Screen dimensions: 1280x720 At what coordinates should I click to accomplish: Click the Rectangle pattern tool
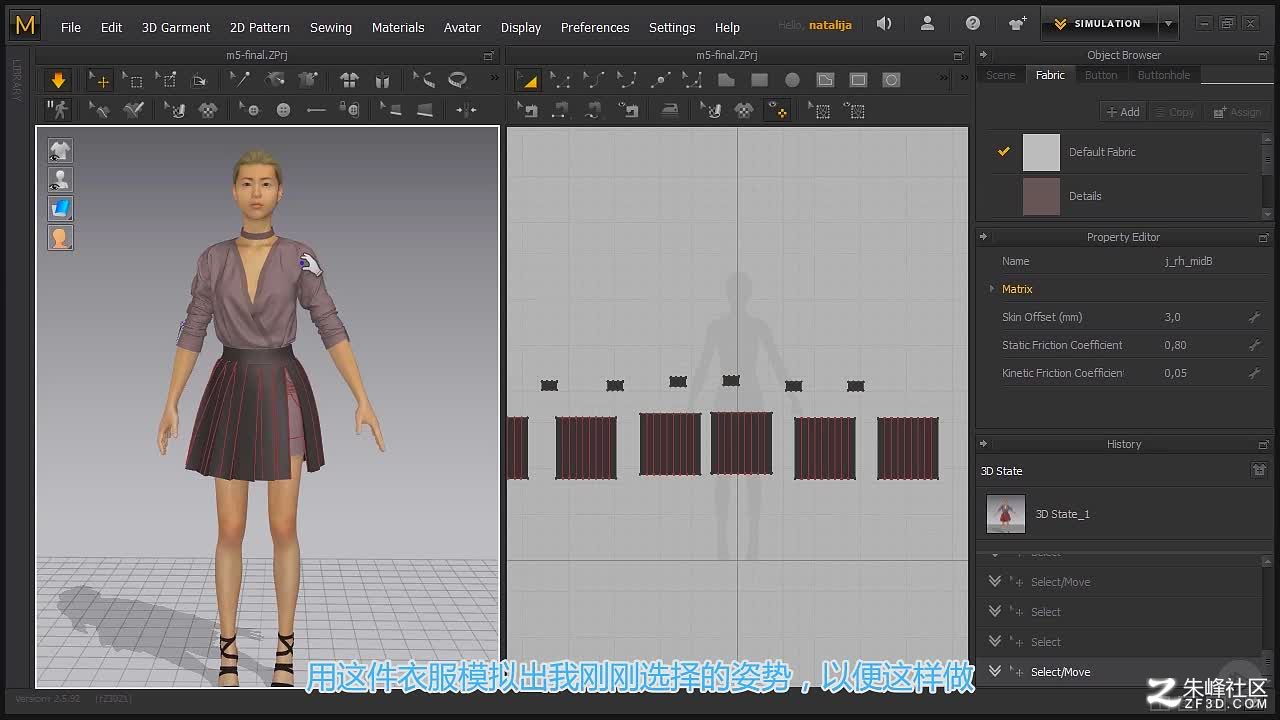pyautogui.click(x=759, y=80)
